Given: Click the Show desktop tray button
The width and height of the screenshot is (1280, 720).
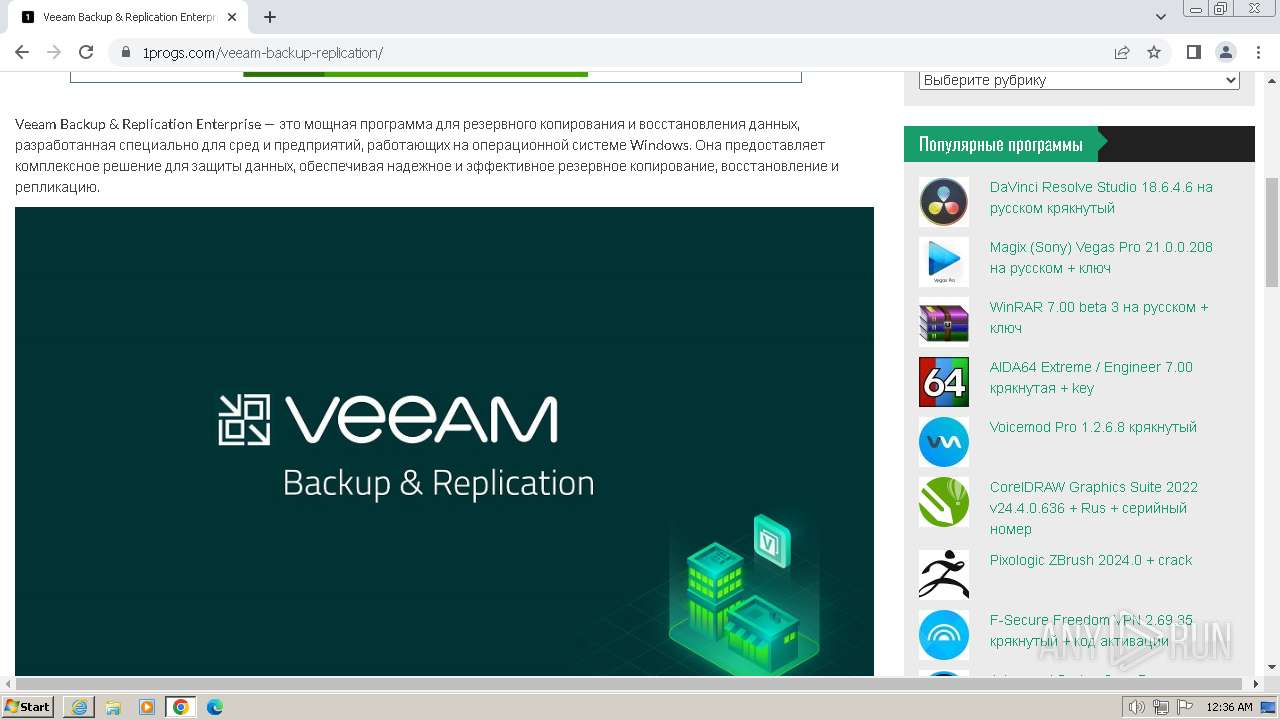Looking at the screenshot, I should (x=1269, y=707).
